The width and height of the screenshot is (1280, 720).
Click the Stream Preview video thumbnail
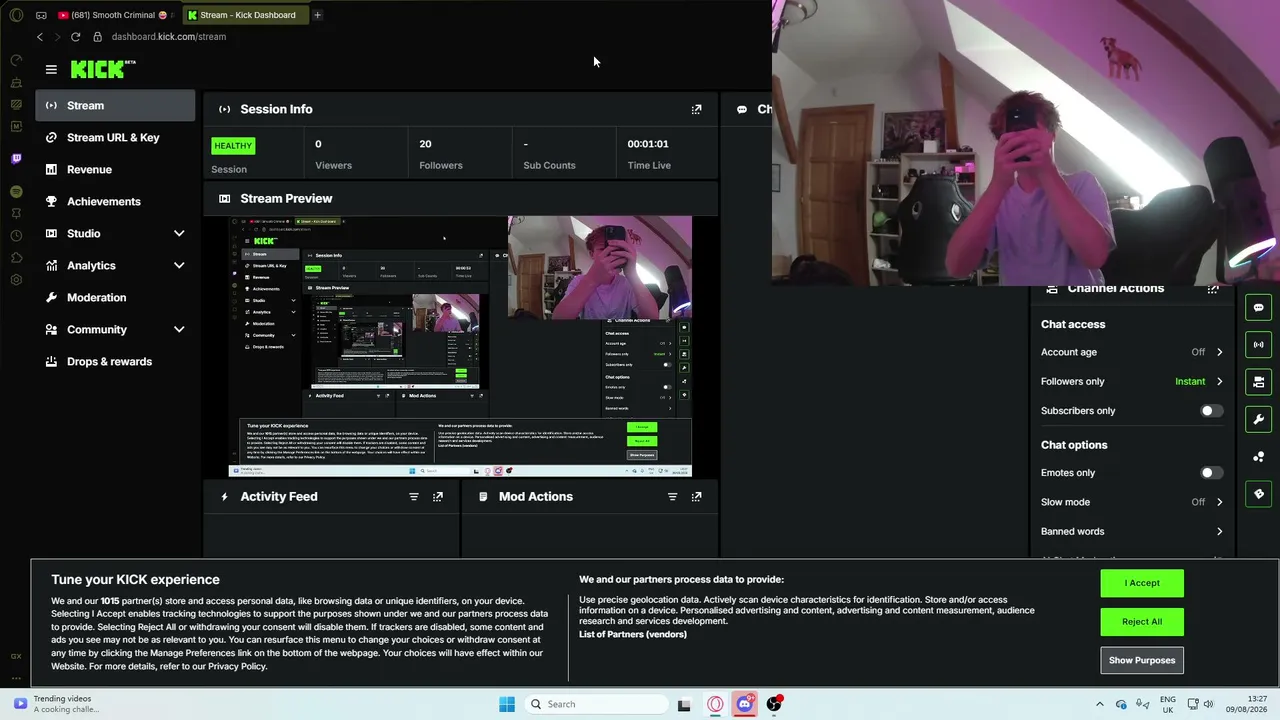pos(460,347)
